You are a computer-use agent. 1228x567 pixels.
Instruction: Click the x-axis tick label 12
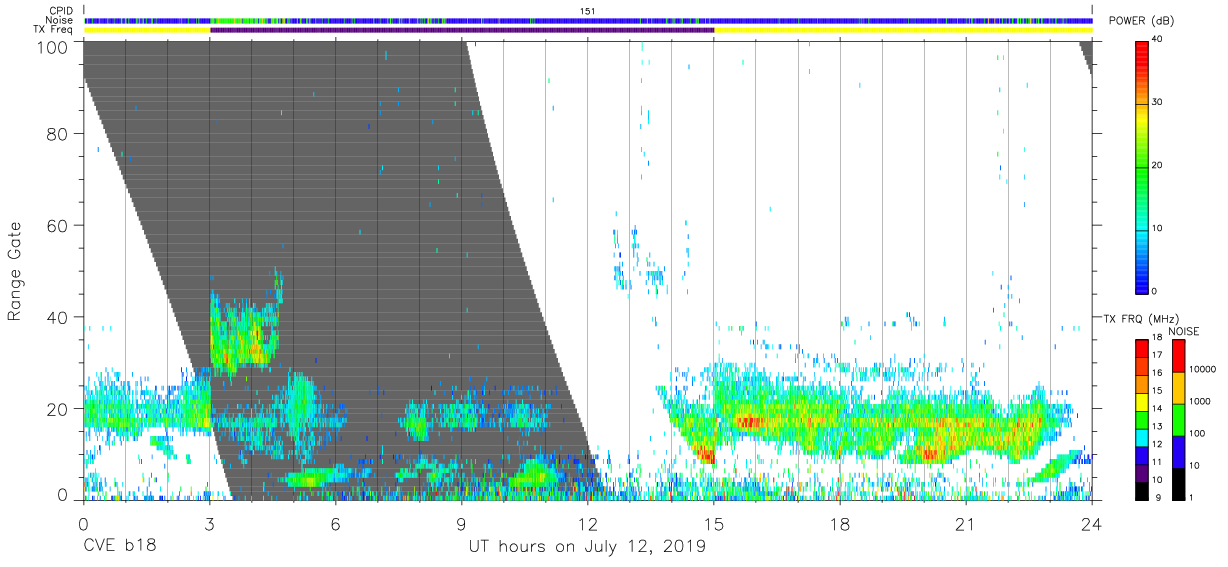coord(588,524)
